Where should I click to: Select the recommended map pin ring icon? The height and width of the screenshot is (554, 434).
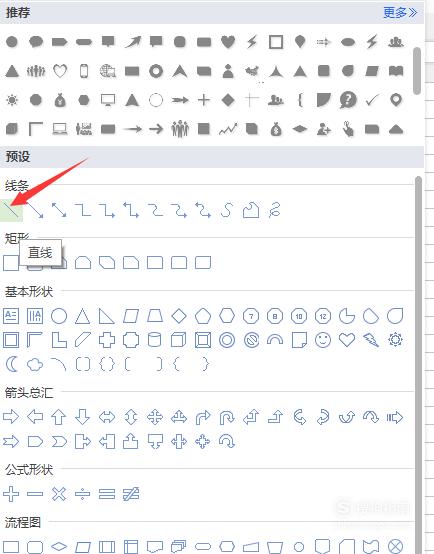pyautogui.click(x=396, y=100)
